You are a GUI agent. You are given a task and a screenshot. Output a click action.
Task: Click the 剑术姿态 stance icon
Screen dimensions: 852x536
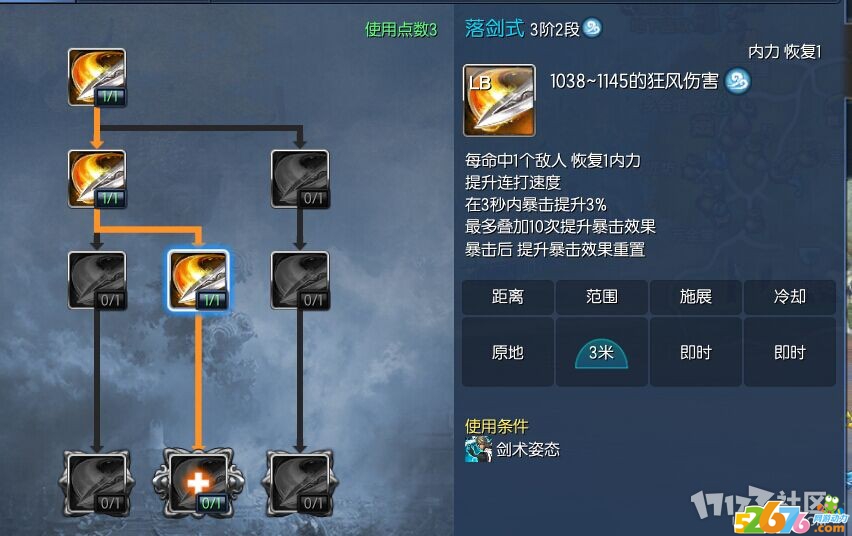(478, 450)
